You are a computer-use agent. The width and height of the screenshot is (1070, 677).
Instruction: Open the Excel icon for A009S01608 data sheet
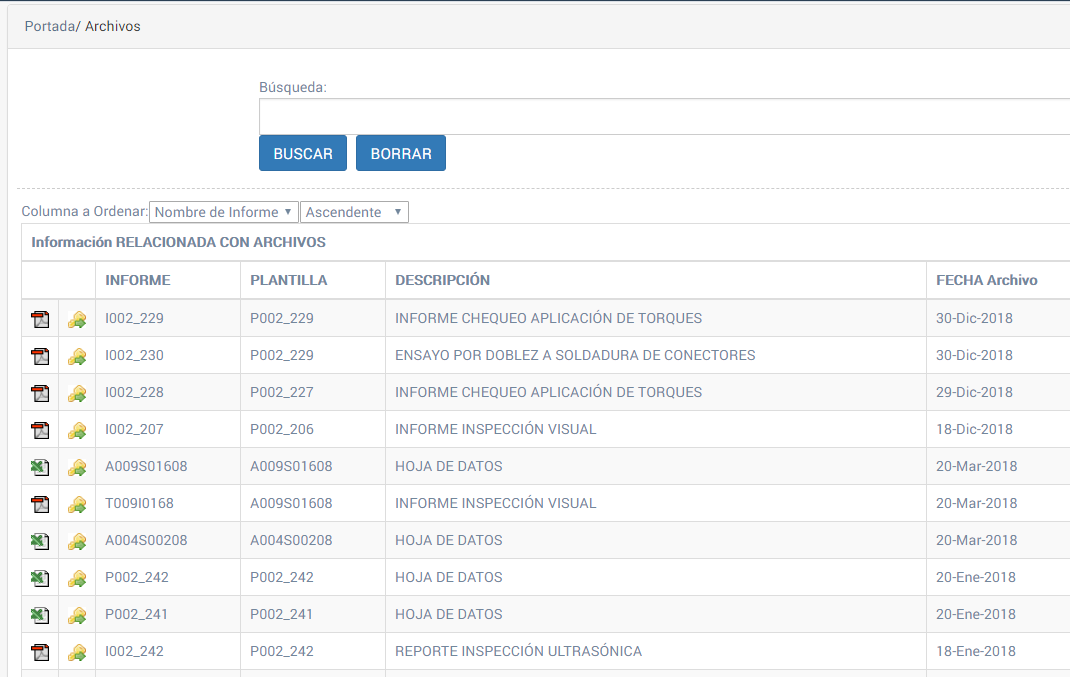tap(40, 467)
